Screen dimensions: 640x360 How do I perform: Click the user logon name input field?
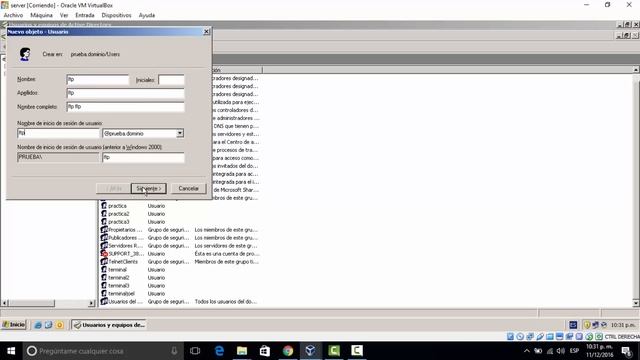[58, 133]
